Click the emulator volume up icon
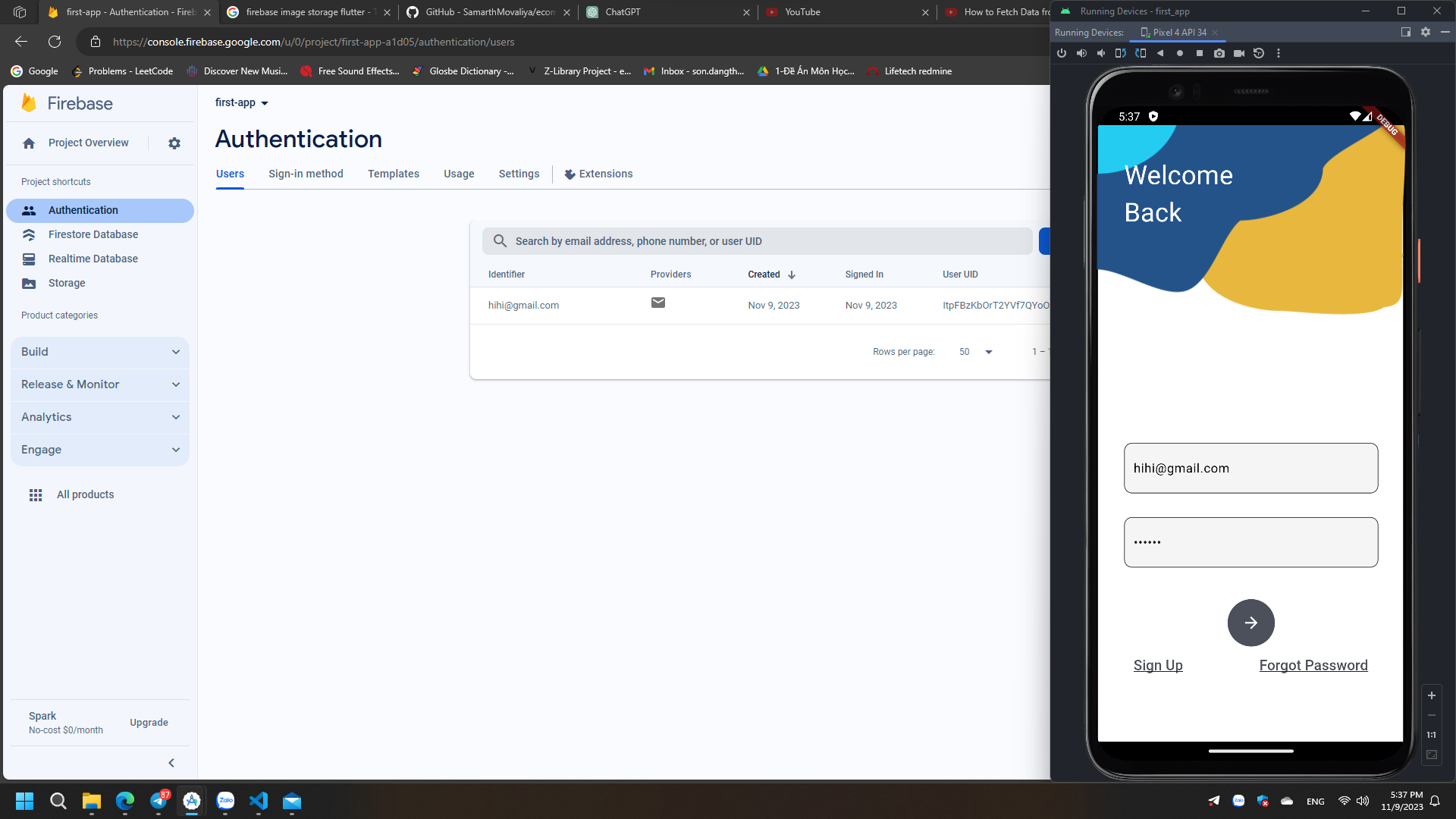This screenshot has height=819, width=1456. click(x=1081, y=53)
